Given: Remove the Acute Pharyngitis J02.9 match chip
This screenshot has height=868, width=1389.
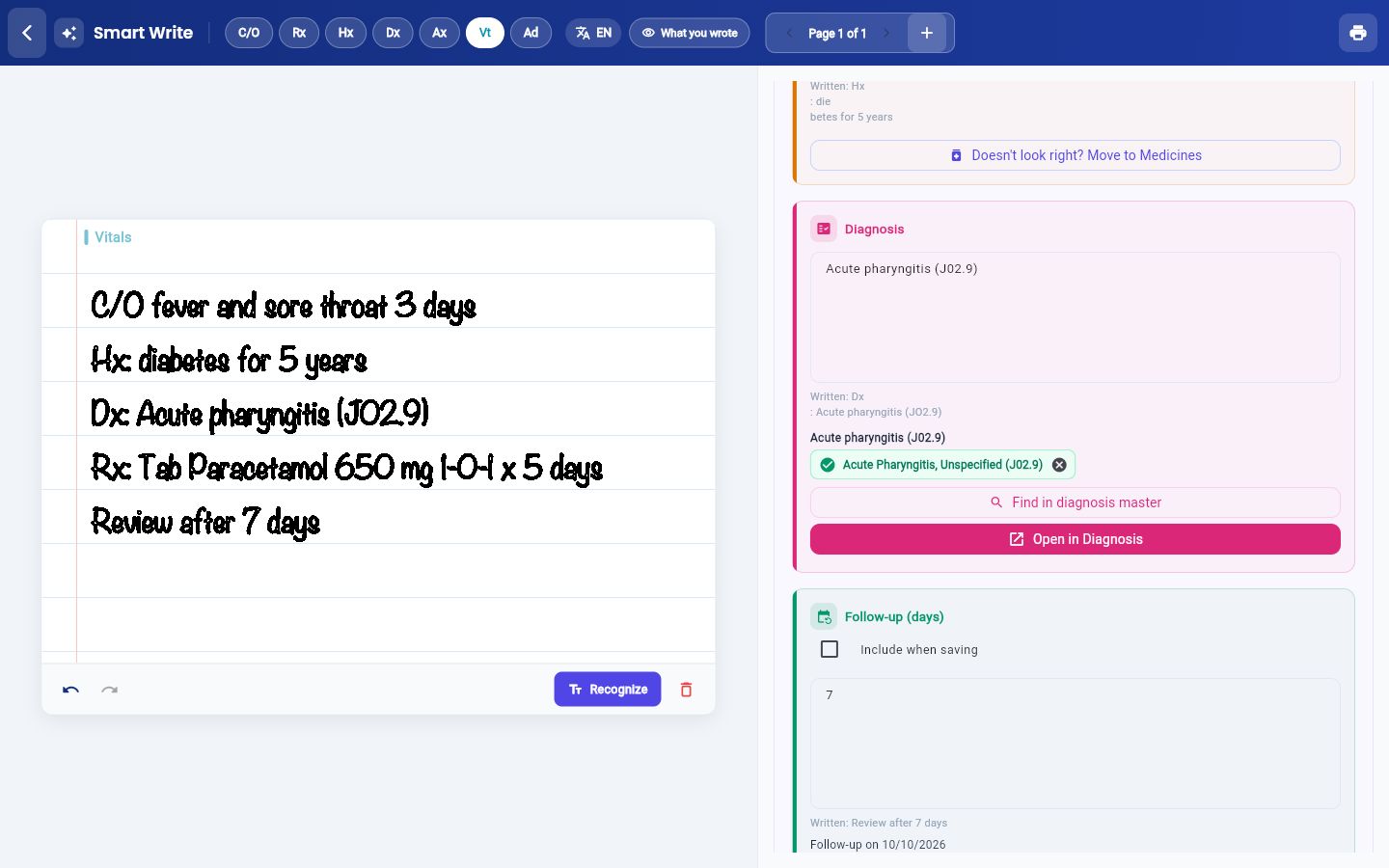Looking at the screenshot, I should point(1059,465).
